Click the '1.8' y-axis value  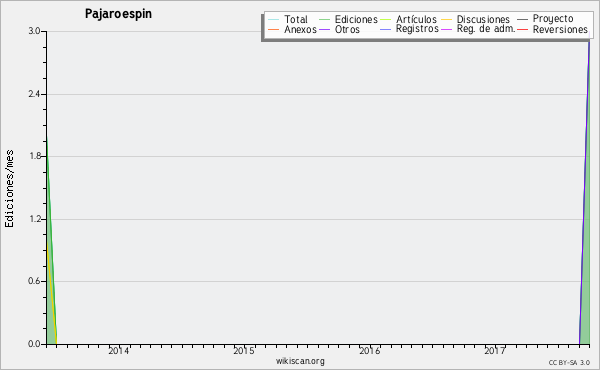[x=34, y=156]
